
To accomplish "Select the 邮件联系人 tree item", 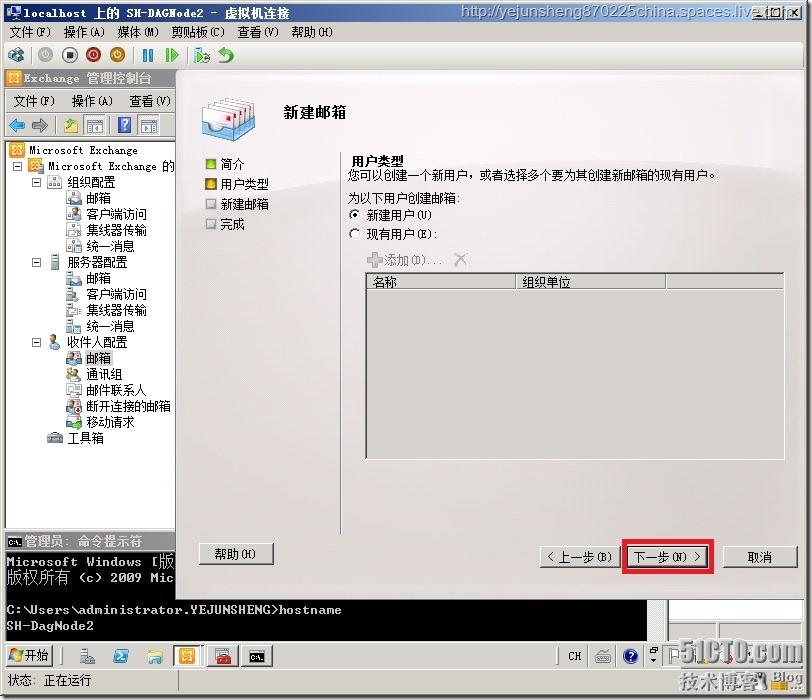I will click(116, 390).
